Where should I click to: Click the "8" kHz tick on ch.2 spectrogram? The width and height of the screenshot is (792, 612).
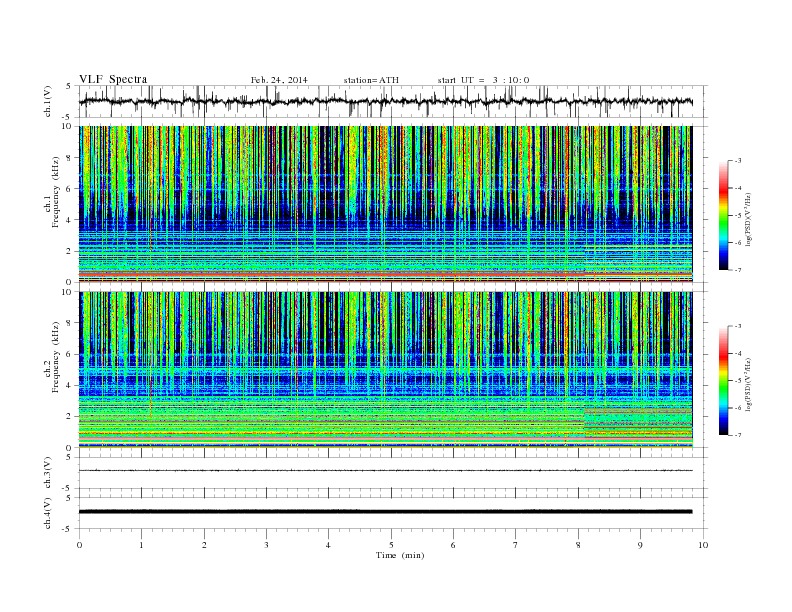[x=69, y=323]
